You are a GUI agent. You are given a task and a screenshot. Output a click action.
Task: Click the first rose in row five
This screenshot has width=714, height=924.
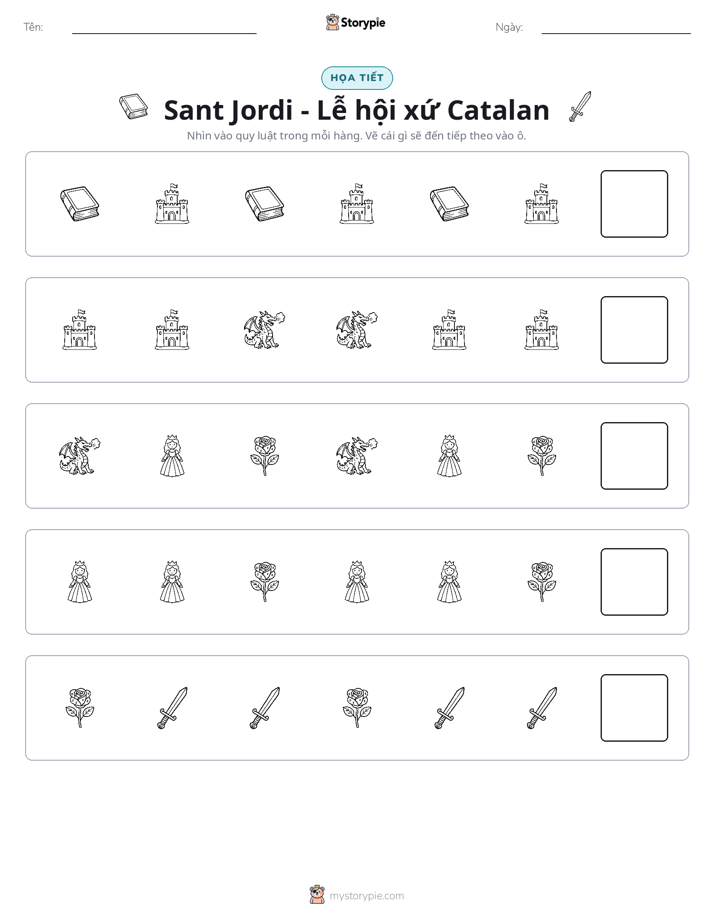[x=80, y=708]
